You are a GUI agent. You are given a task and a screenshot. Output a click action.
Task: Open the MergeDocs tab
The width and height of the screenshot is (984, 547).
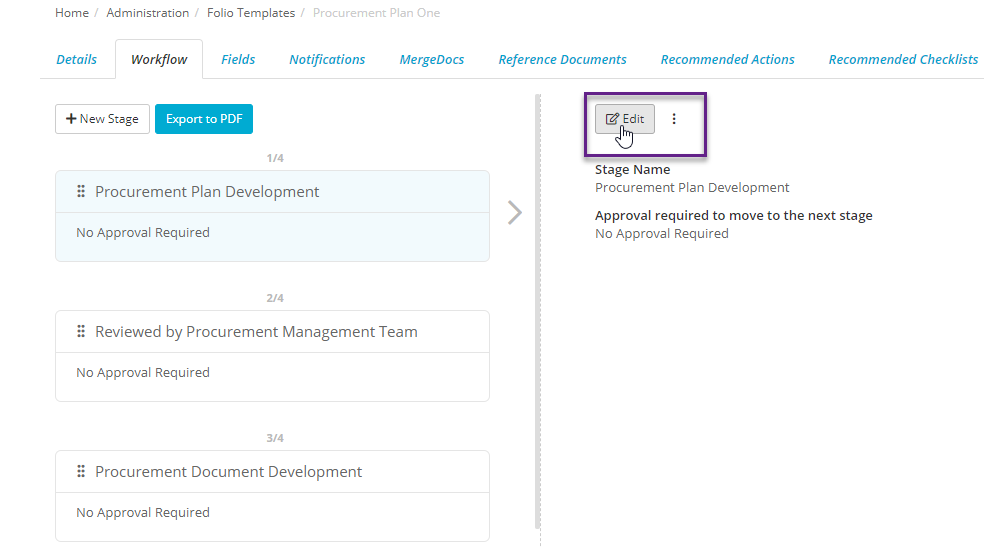coord(432,60)
